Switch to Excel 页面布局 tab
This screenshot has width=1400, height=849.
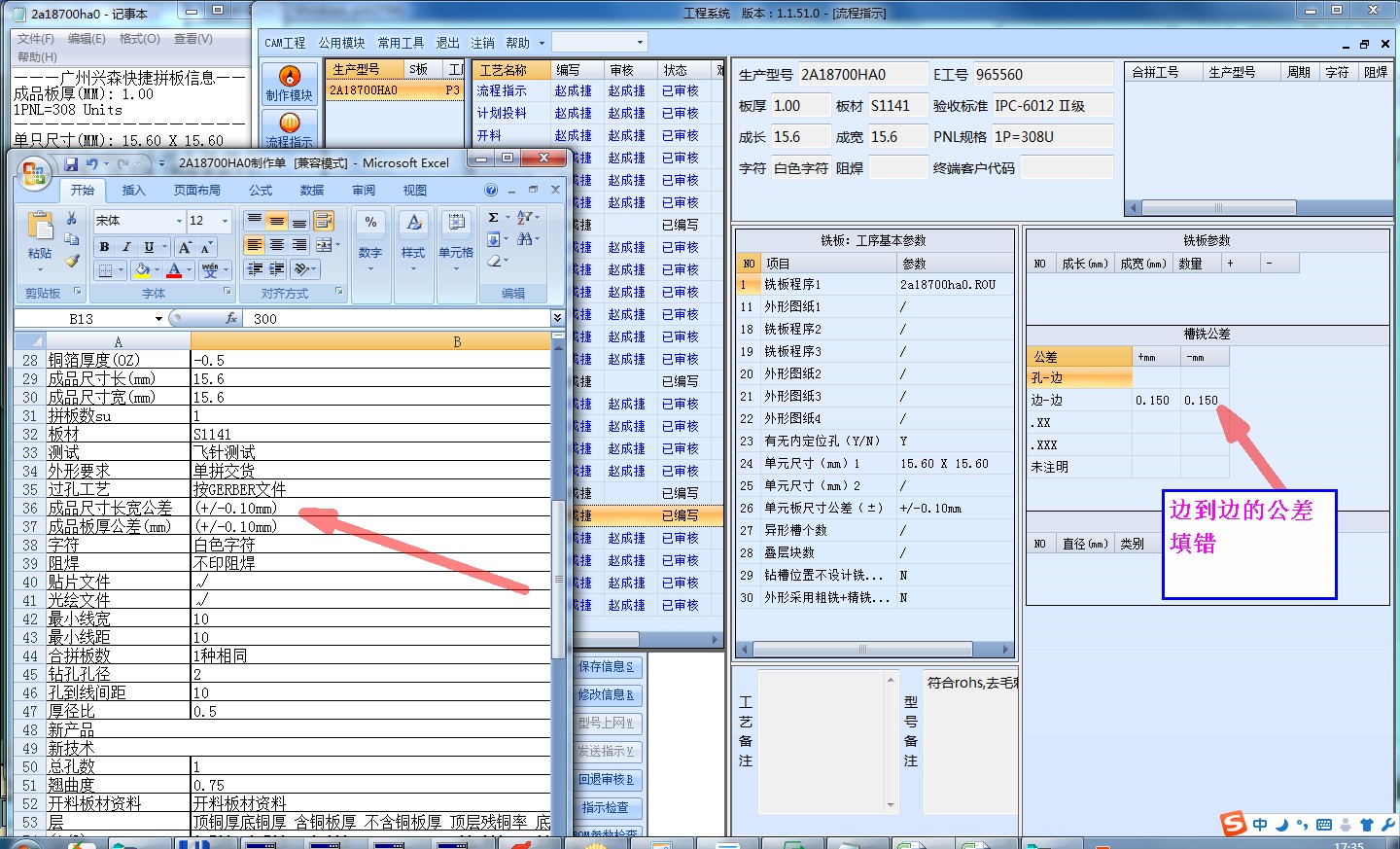pyautogui.click(x=197, y=191)
